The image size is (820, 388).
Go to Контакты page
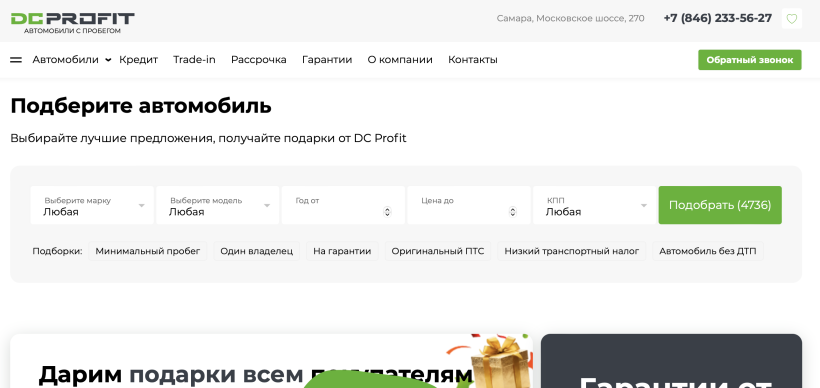(x=473, y=60)
